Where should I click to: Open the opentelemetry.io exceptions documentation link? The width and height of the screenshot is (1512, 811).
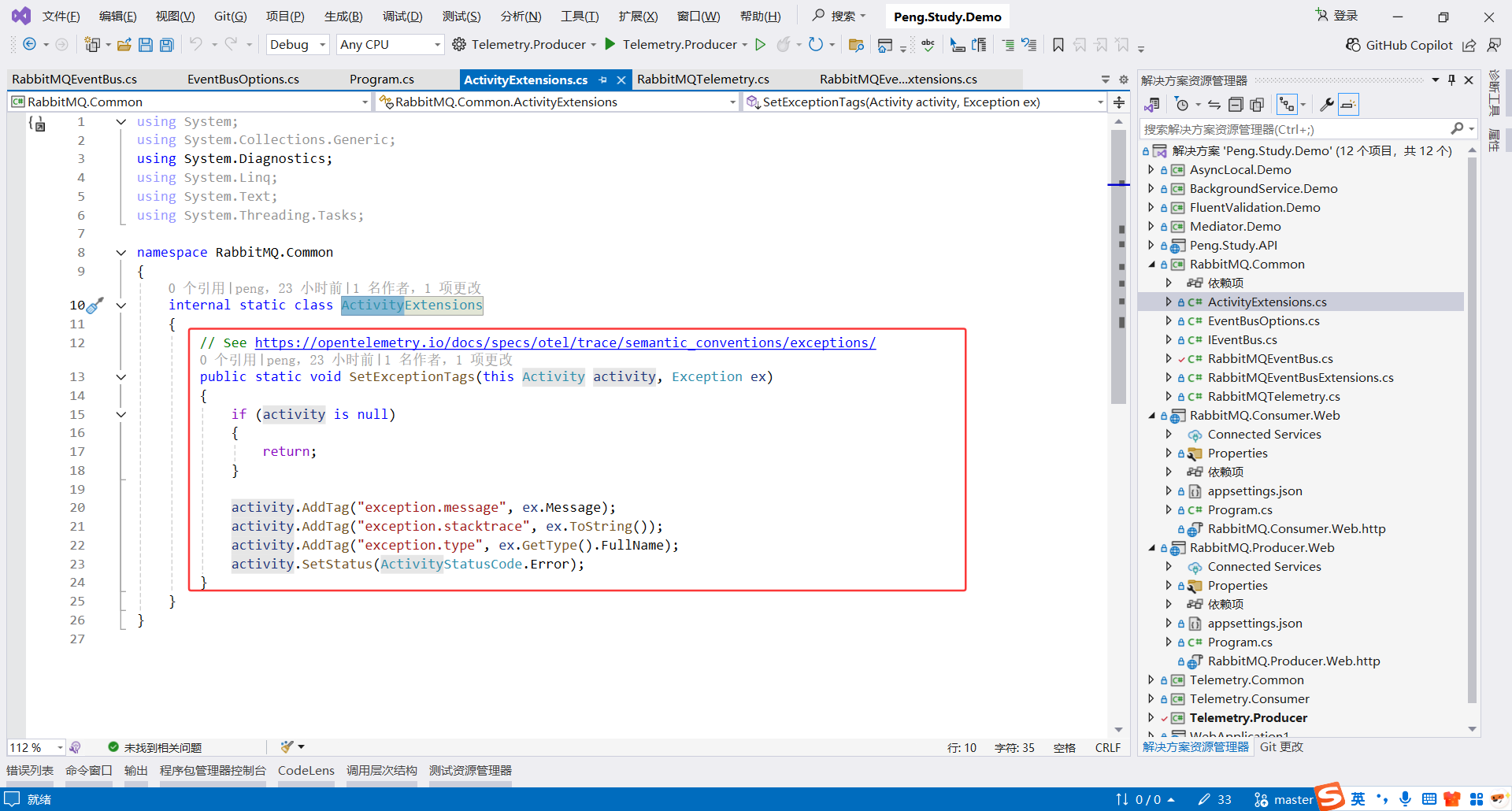(565, 343)
